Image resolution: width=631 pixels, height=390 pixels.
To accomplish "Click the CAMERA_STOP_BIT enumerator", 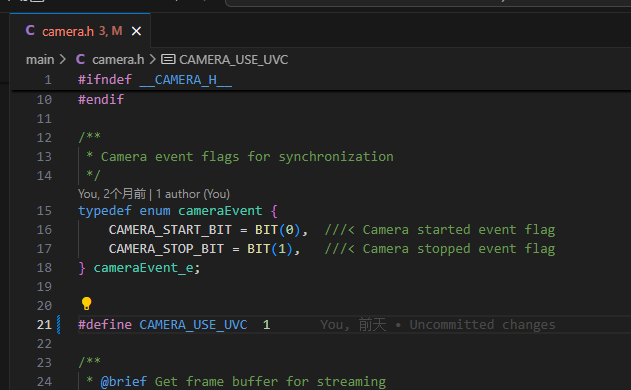I will 166,249.
